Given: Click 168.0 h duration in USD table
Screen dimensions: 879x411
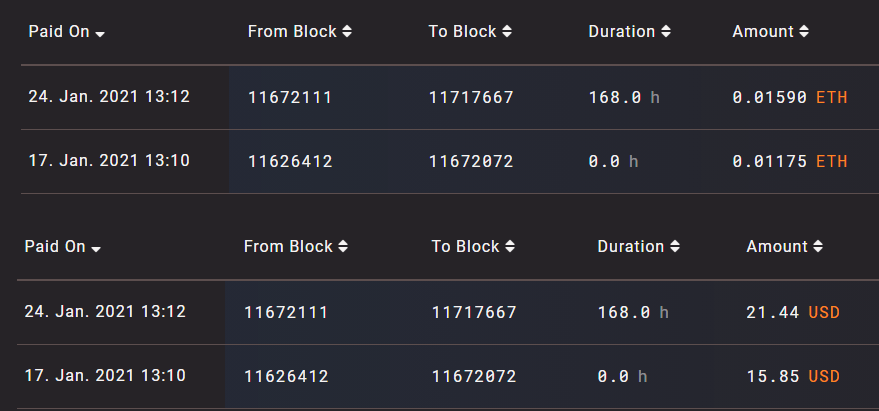Looking at the screenshot, I should [x=633, y=313].
